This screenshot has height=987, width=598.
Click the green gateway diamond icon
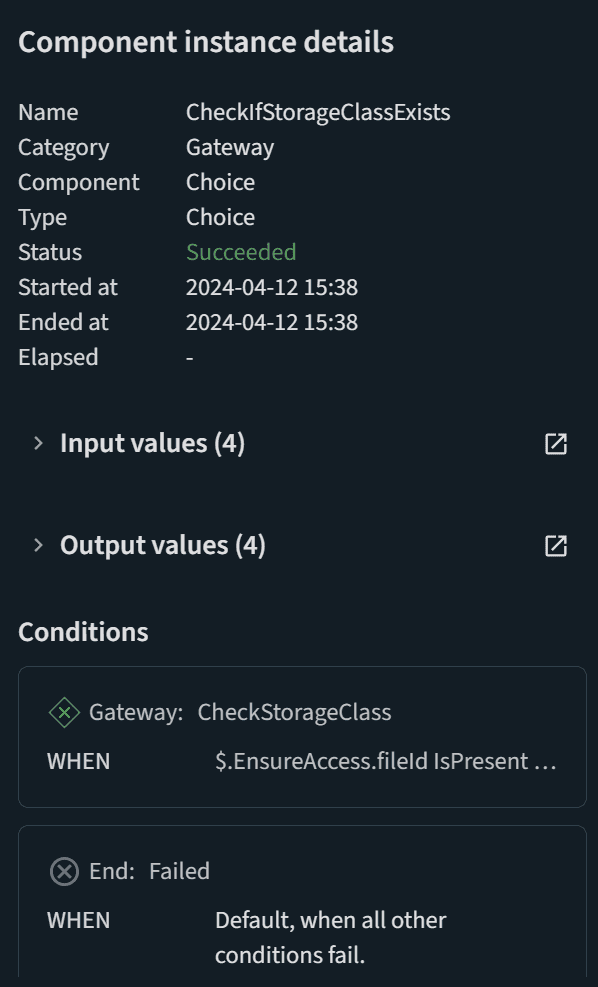coord(64,713)
